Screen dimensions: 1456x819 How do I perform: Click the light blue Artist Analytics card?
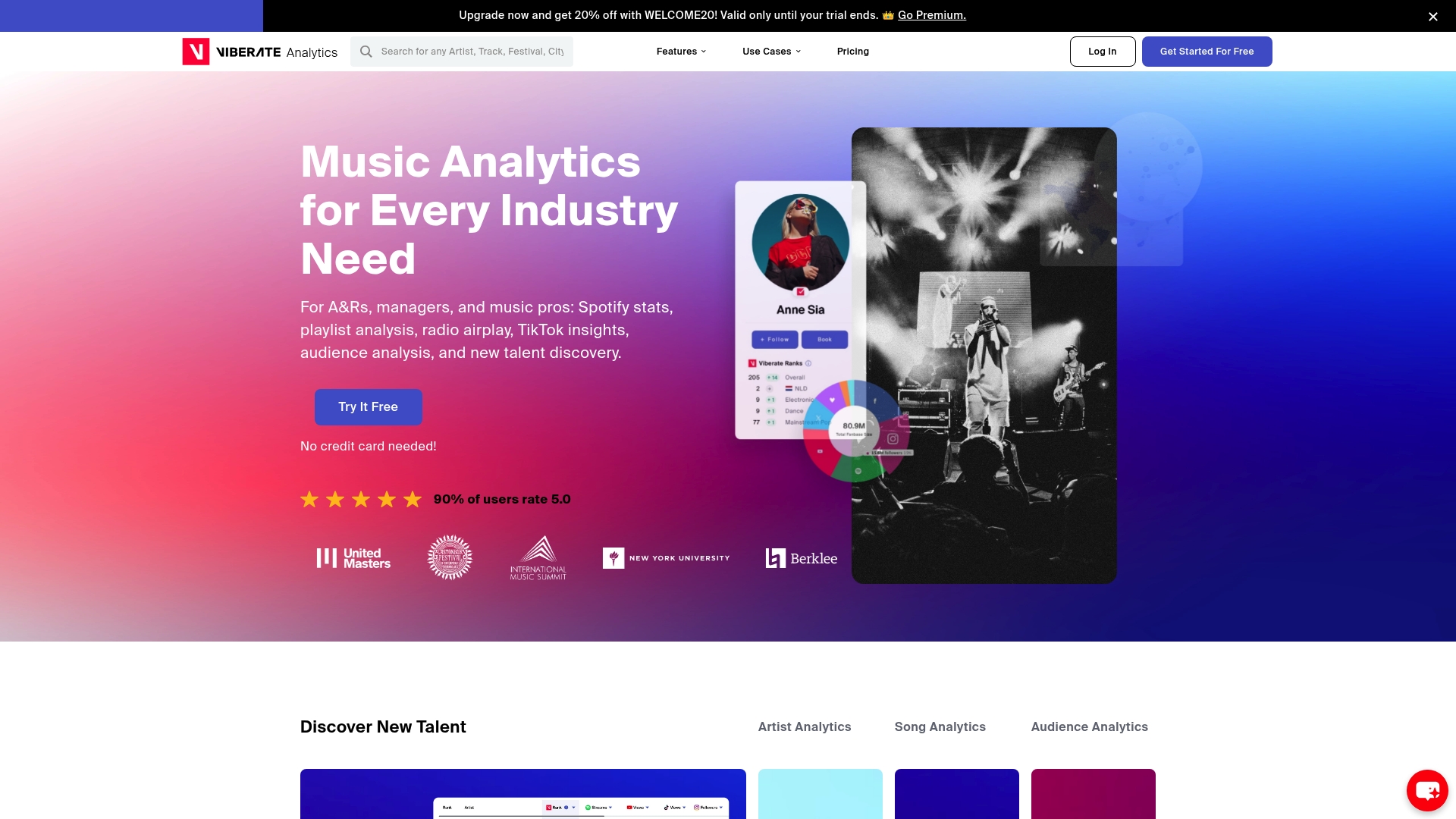coord(821,794)
